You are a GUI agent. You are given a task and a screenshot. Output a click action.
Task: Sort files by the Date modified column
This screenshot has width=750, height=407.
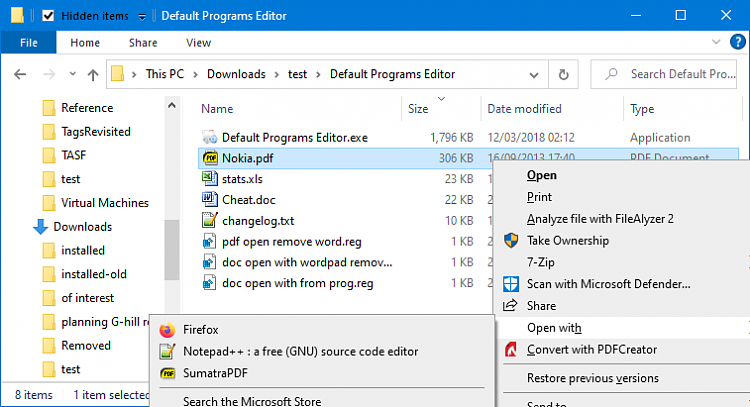[523, 108]
